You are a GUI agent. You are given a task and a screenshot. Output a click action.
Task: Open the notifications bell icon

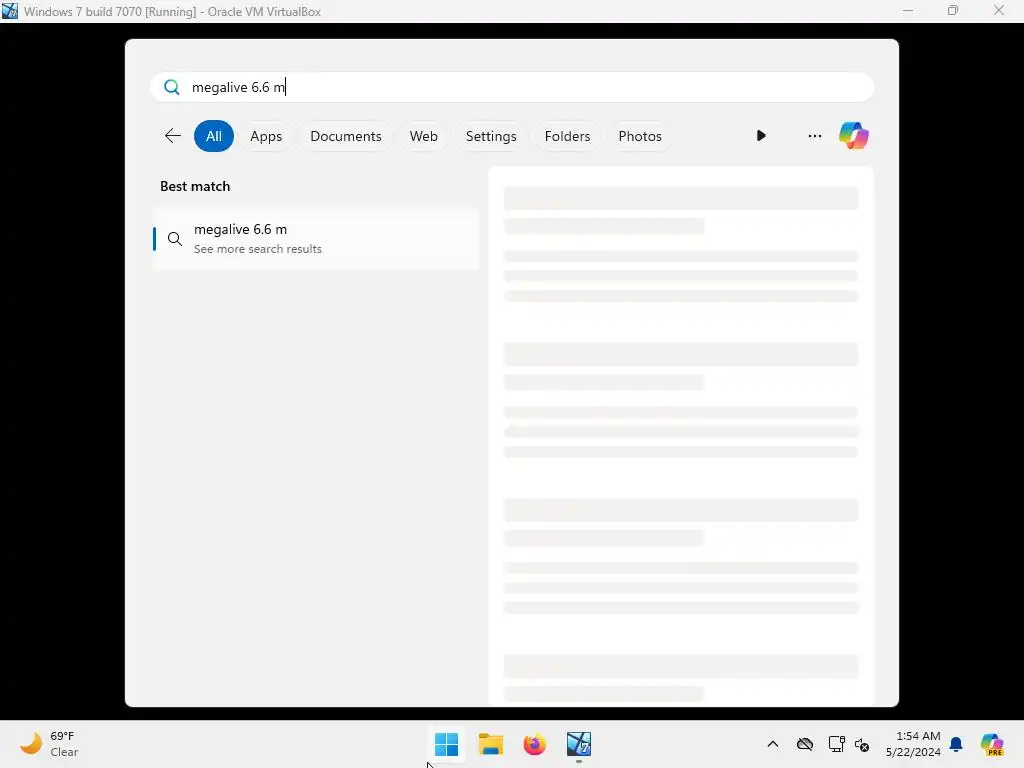(956, 744)
